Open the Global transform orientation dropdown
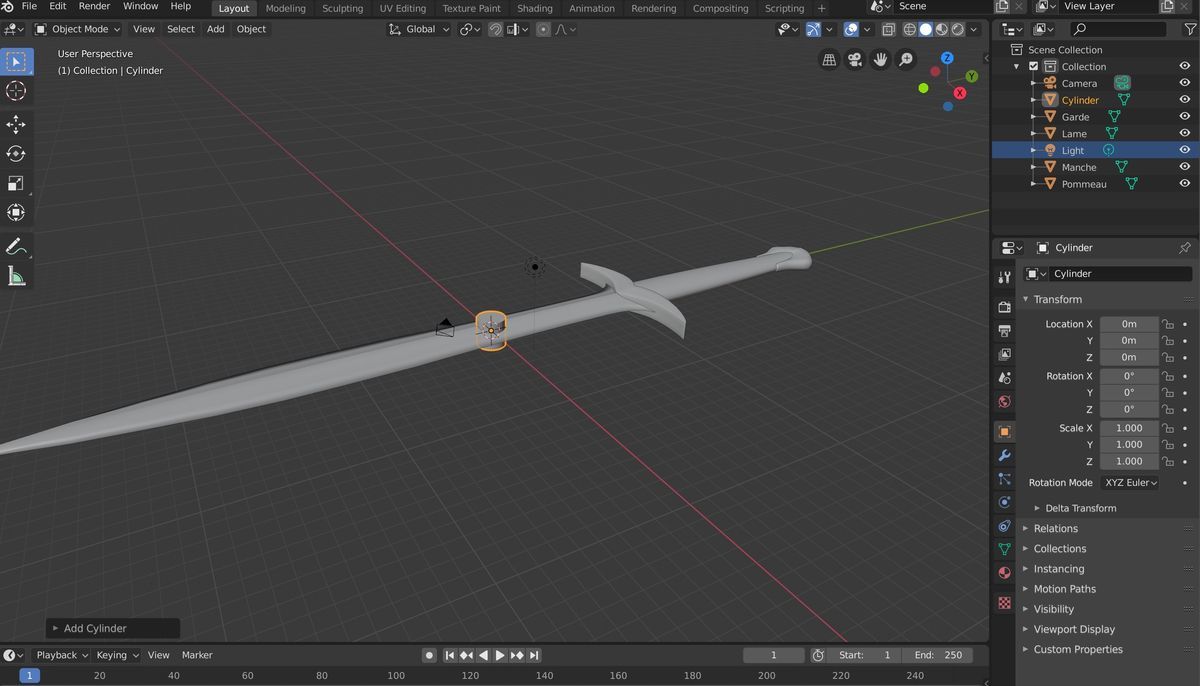Screen dimensions: 1200x686 pyautogui.click(x=420, y=29)
